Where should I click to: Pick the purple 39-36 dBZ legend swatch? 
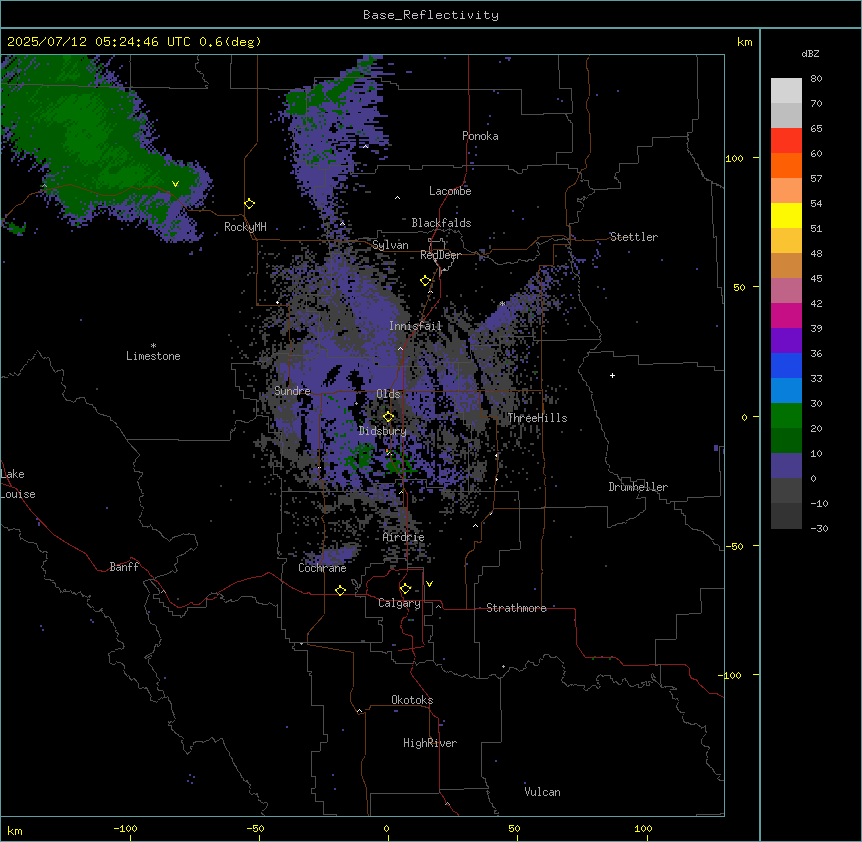tap(786, 341)
